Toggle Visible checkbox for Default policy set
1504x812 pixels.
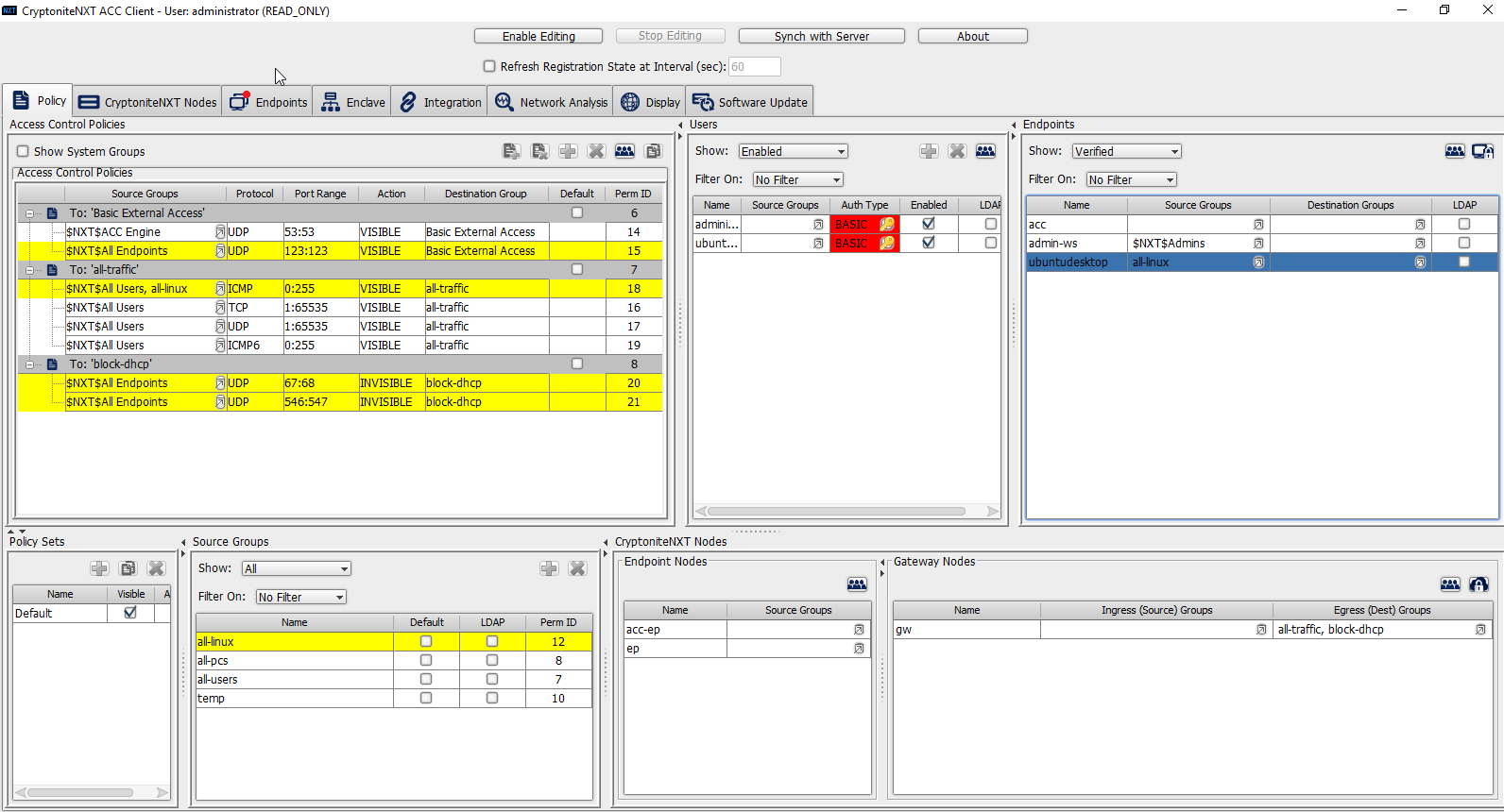(x=130, y=613)
